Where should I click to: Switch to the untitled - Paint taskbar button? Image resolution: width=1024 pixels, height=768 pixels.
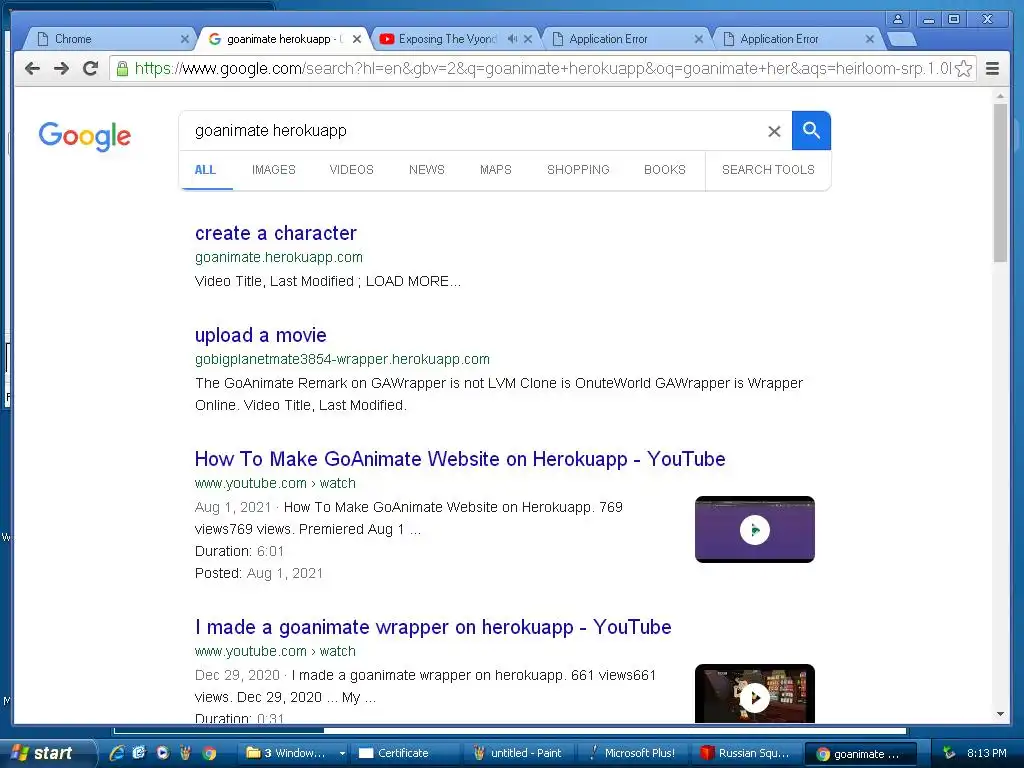click(x=517, y=753)
